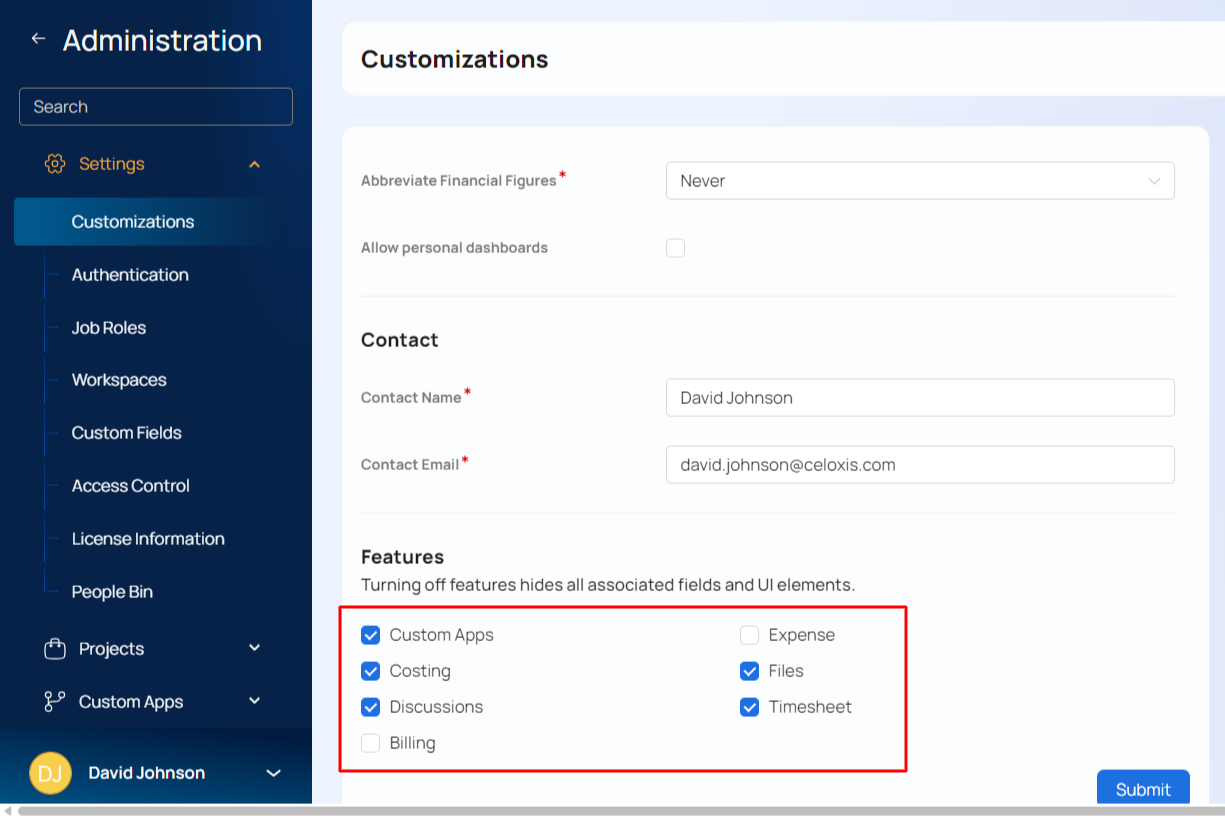1225x816 pixels.
Task: Click the Settings gear icon
Action: tap(55, 164)
